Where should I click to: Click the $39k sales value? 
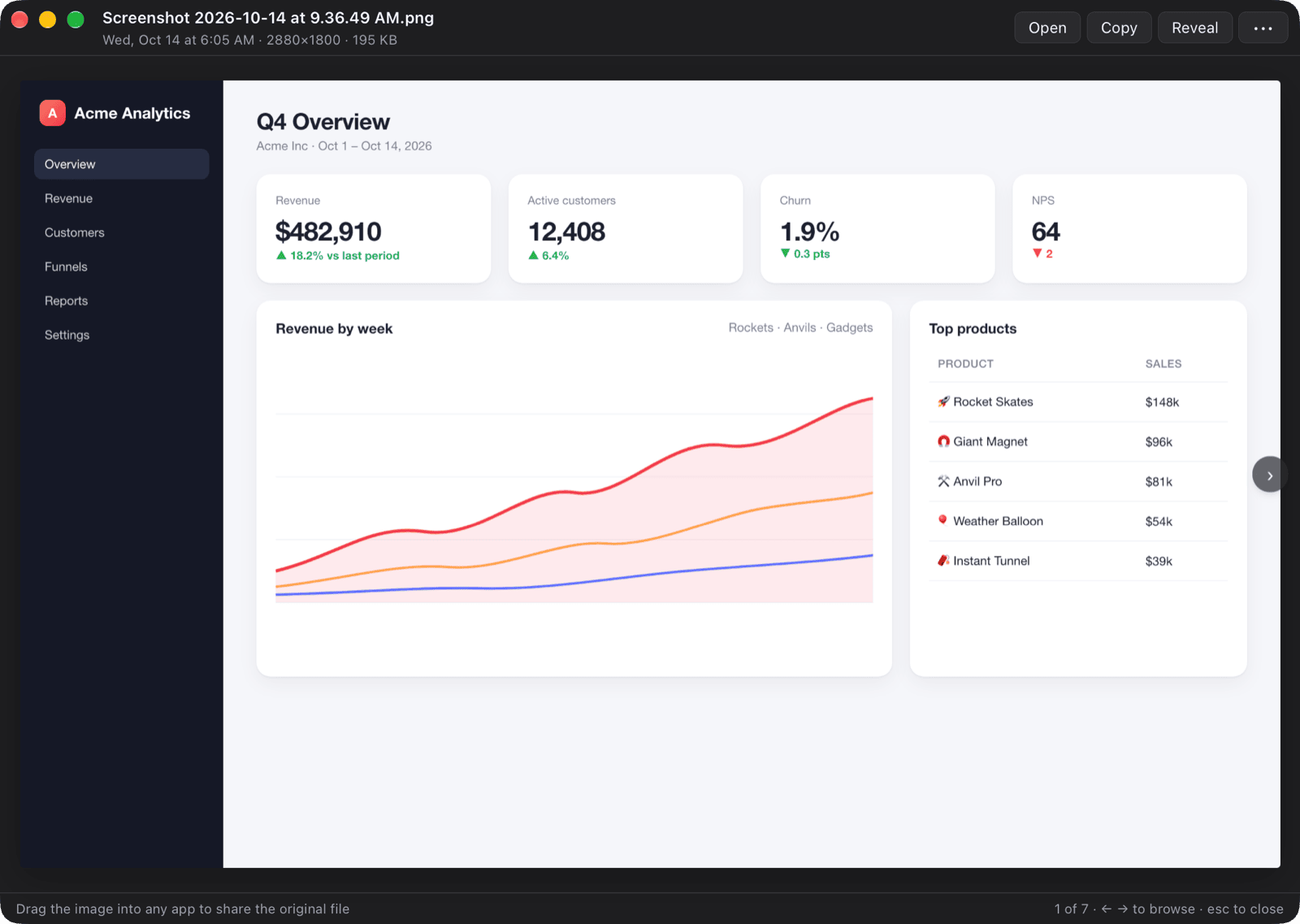pyautogui.click(x=1159, y=562)
